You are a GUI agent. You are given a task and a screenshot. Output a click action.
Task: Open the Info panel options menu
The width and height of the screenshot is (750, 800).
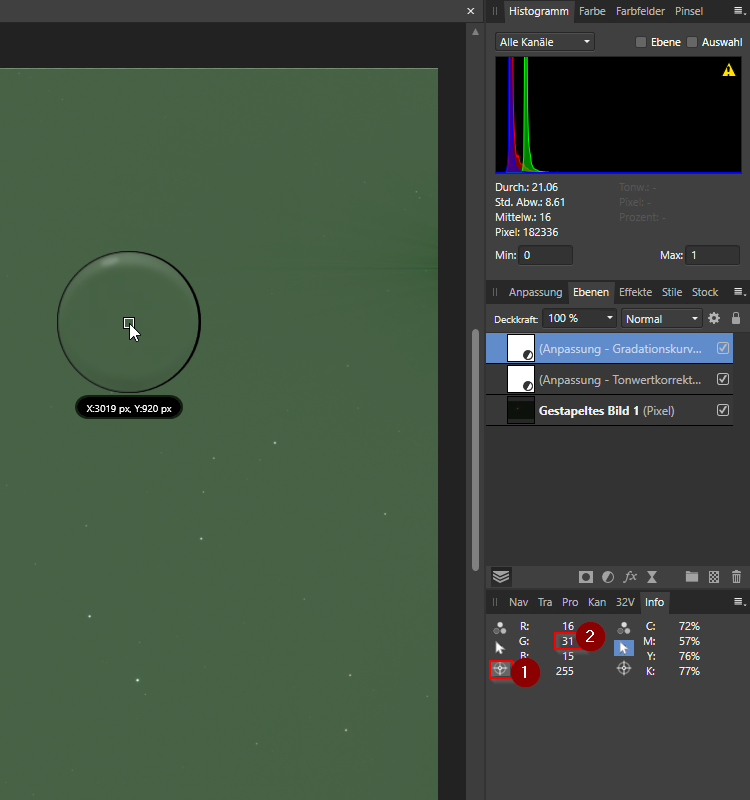coord(739,602)
